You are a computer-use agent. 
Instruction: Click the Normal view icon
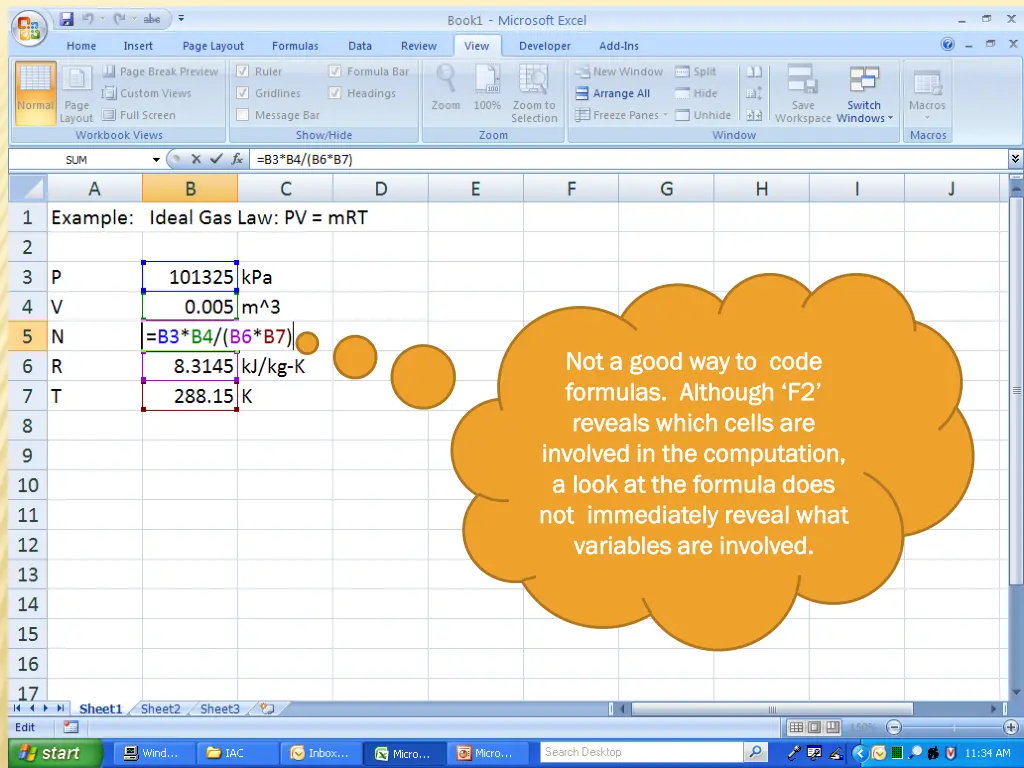35,88
